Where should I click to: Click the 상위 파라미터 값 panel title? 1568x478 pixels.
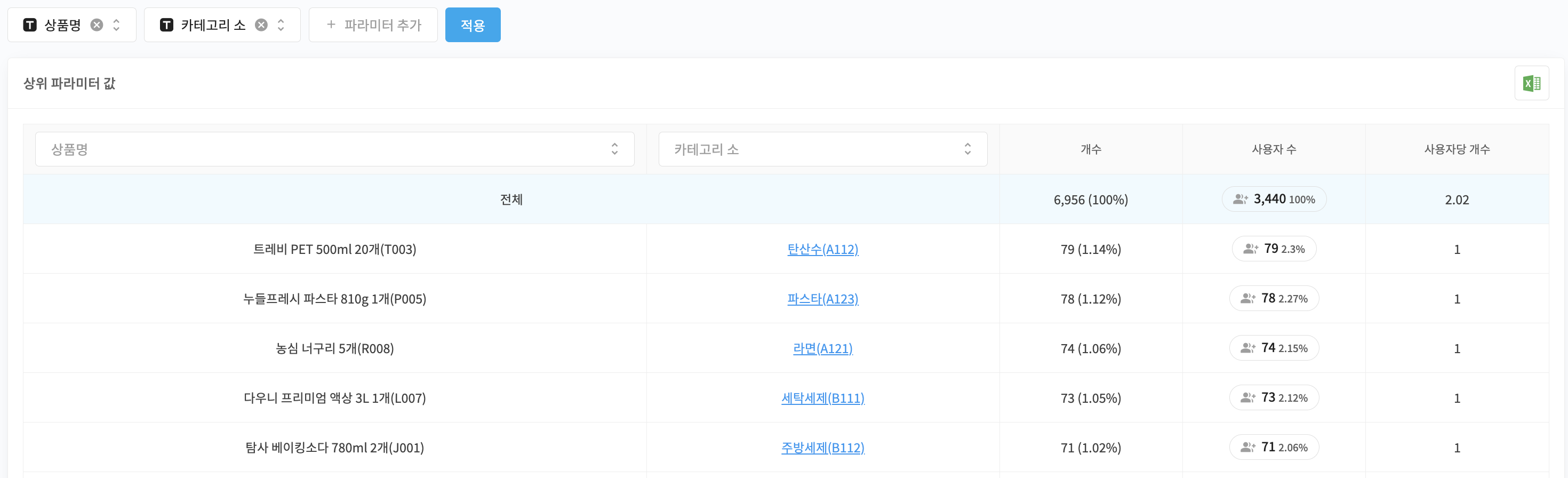[x=69, y=83]
